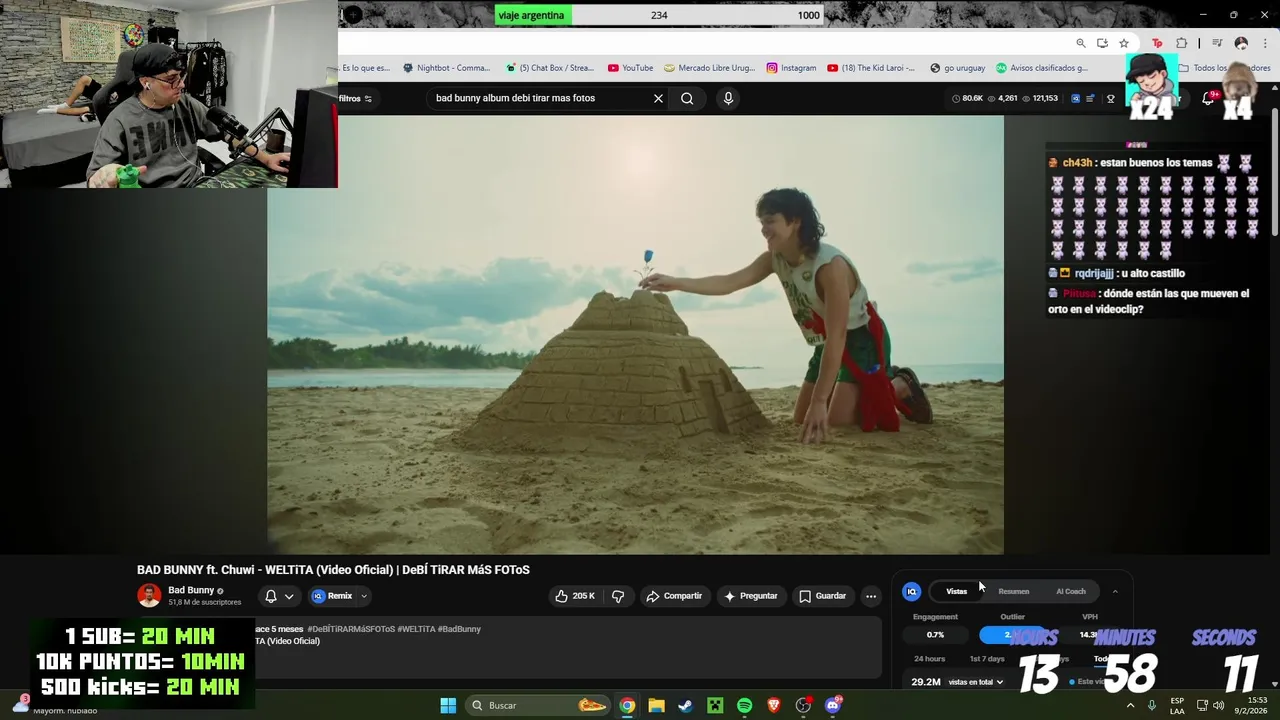The width and height of the screenshot is (1280, 720).
Task: Open the filtros filter options
Action: tap(355, 98)
